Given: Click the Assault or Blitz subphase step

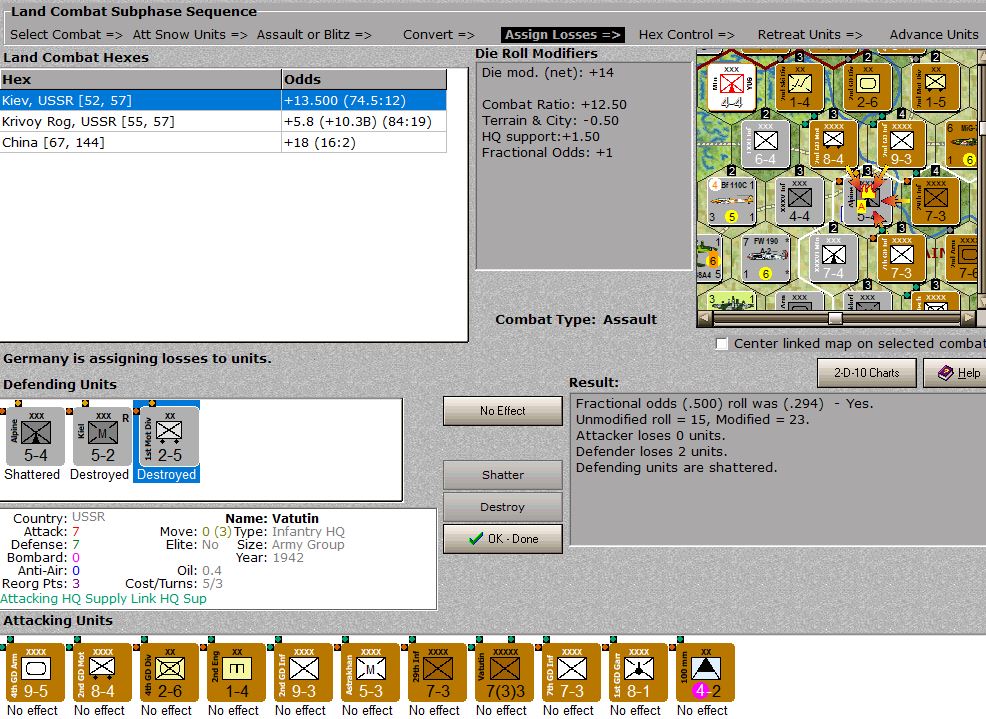Looking at the screenshot, I should coord(314,35).
